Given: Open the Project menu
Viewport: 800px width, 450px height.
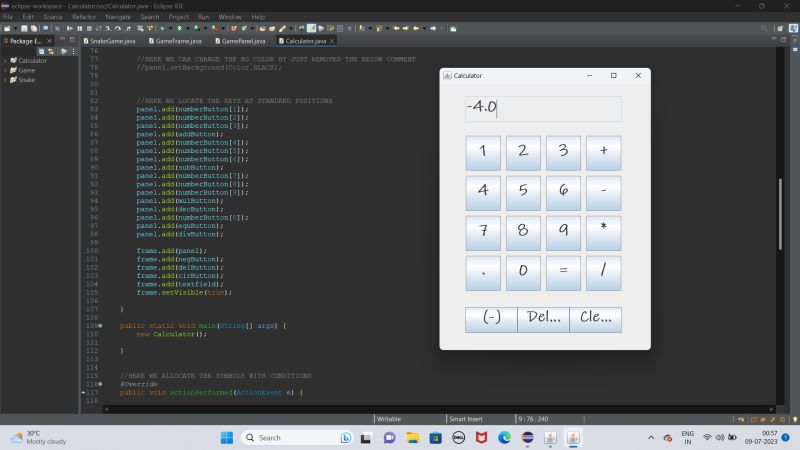Looking at the screenshot, I should coord(178,17).
